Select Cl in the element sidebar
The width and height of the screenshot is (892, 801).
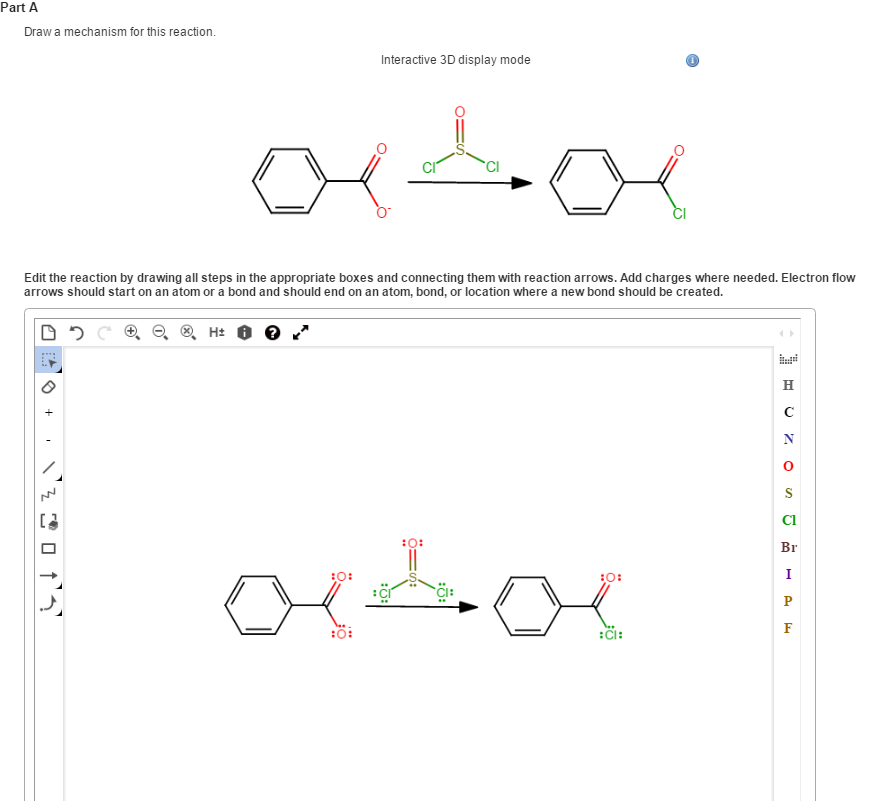pyautogui.click(x=787, y=520)
